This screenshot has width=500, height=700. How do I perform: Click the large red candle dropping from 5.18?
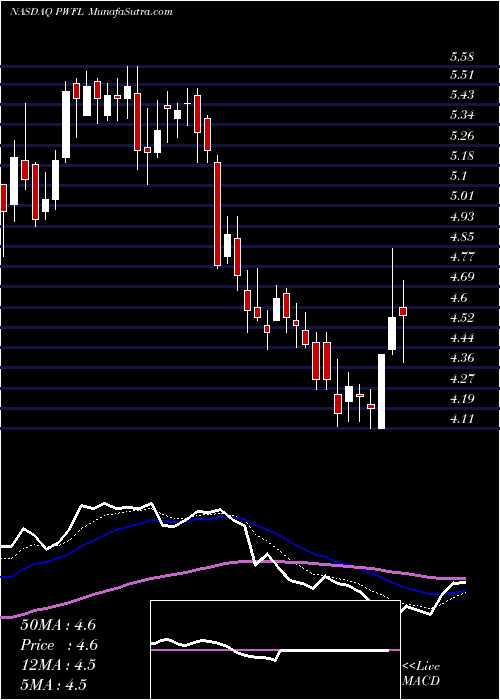point(217,214)
